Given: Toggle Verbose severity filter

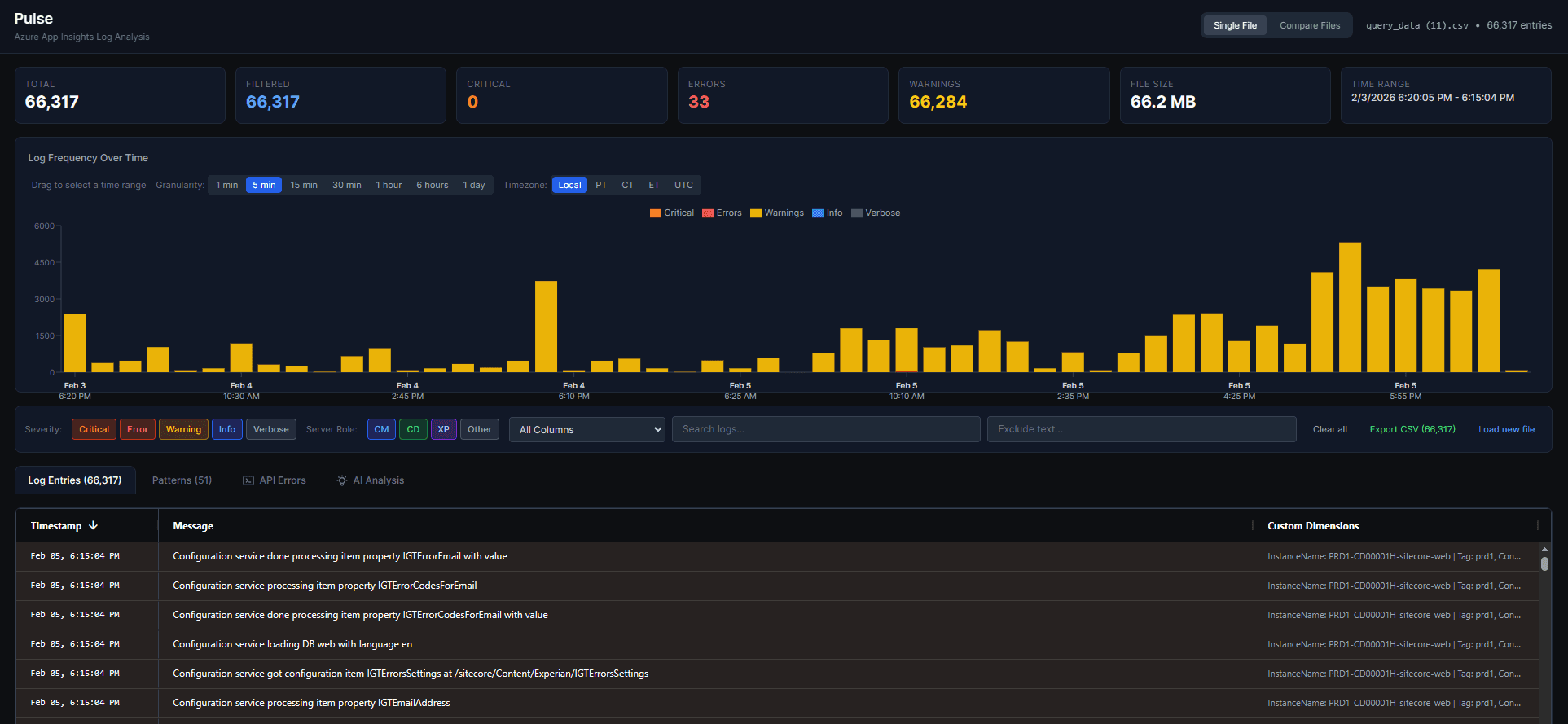Looking at the screenshot, I should click(x=271, y=429).
